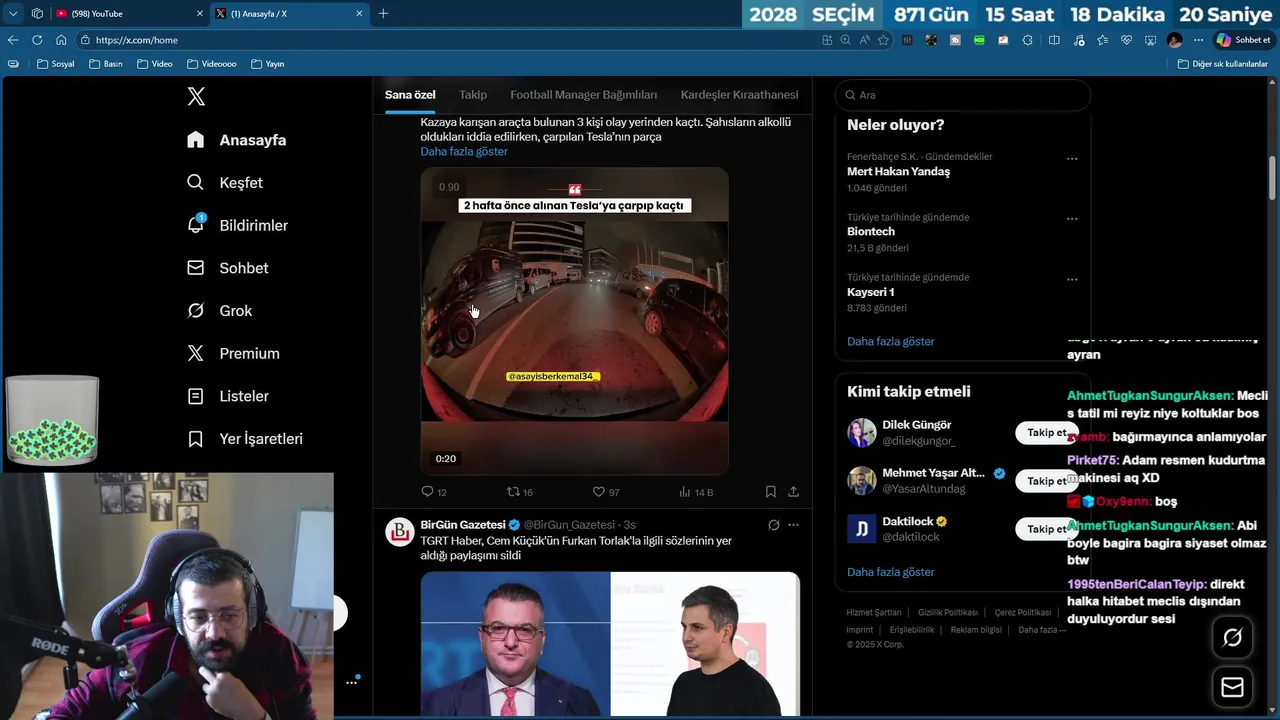The height and width of the screenshot is (720, 1280).
Task: Follow Daktilock
Action: [x=1046, y=529]
